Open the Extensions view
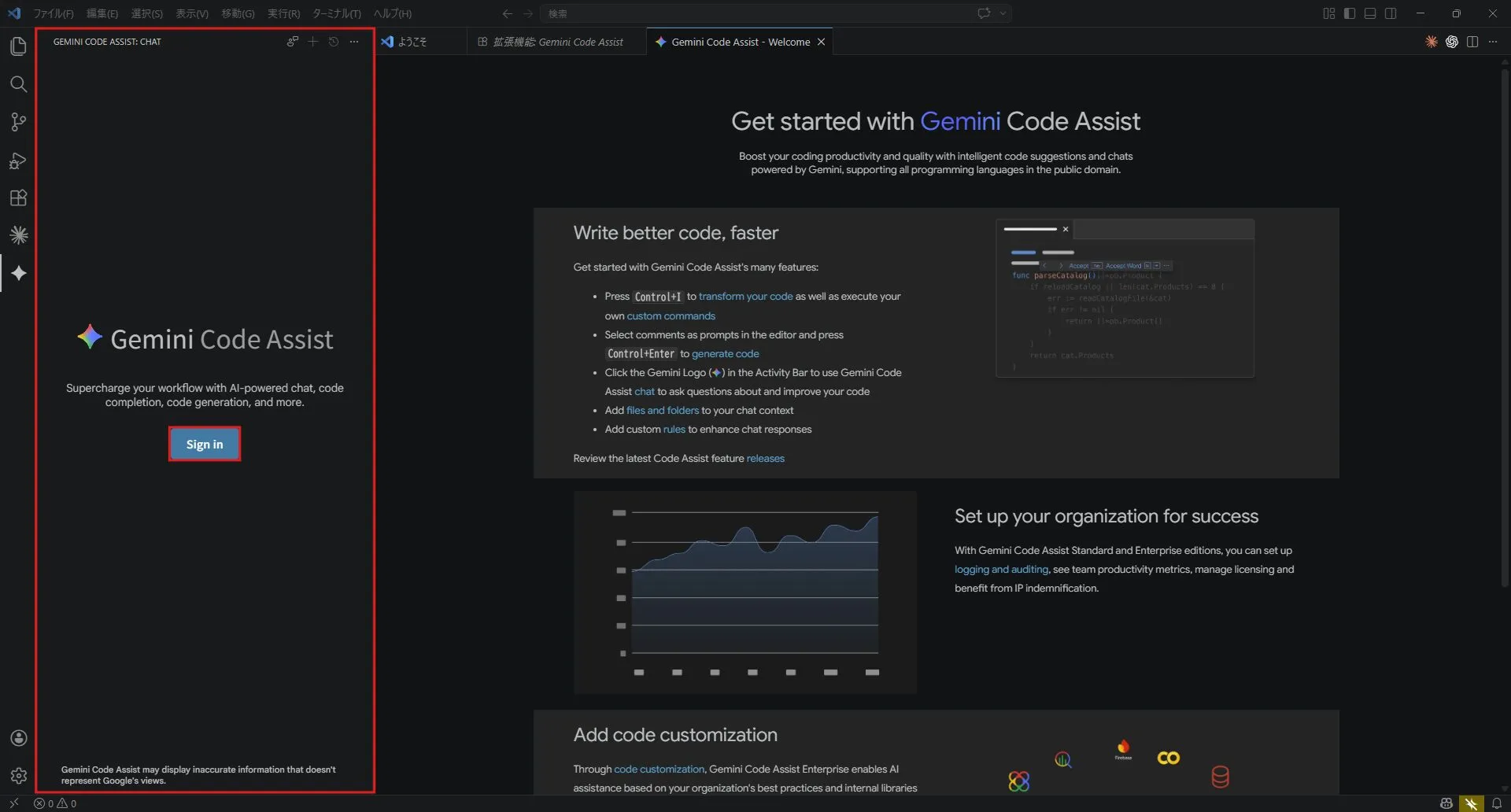The height and width of the screenshot is (812, 1511). click(18, 197)
